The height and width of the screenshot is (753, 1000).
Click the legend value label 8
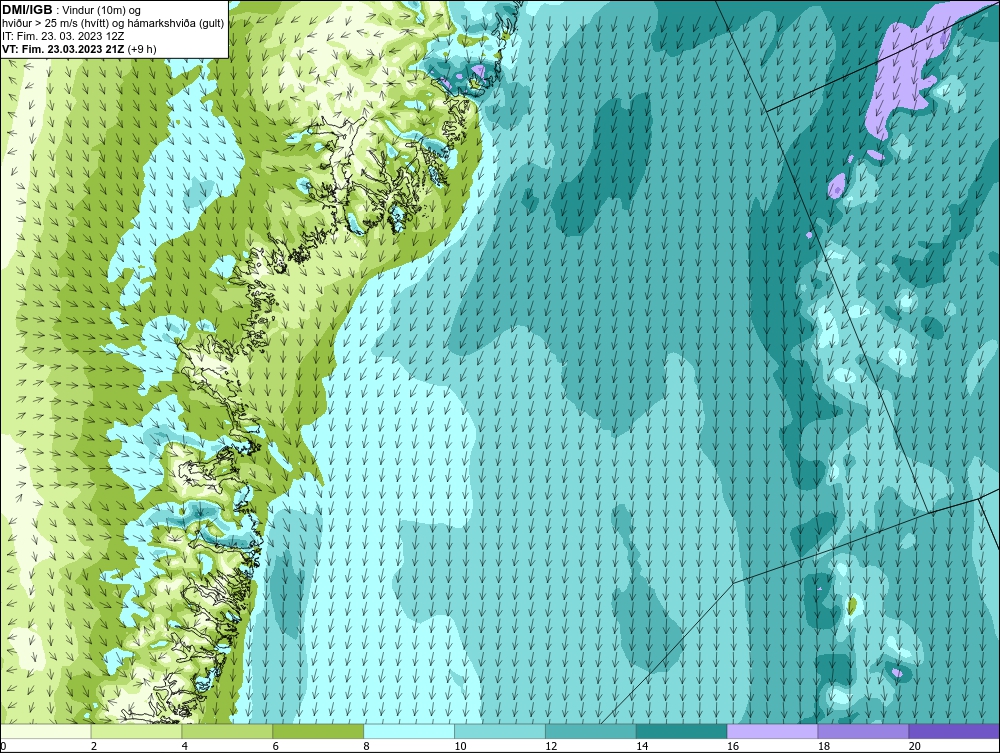coord(367,746)
